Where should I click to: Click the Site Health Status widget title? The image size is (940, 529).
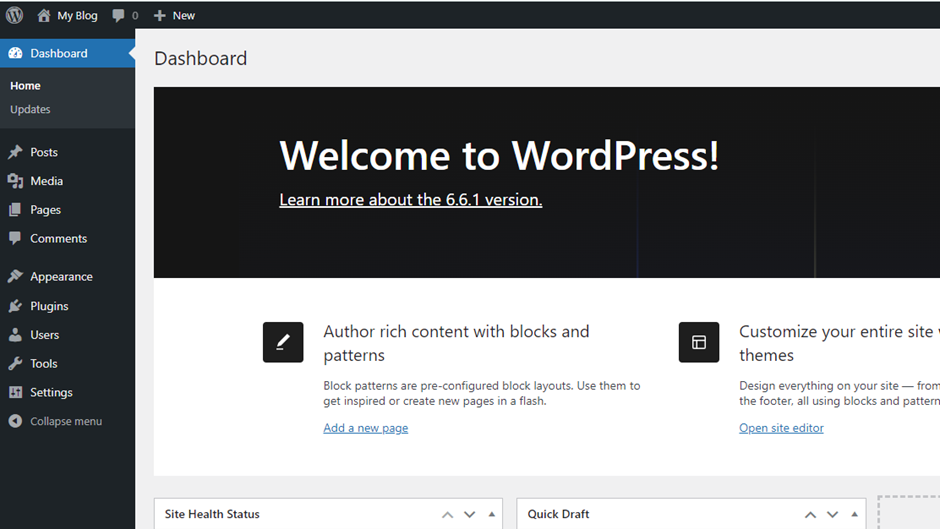pyautogui.click(x=212, y=514)
